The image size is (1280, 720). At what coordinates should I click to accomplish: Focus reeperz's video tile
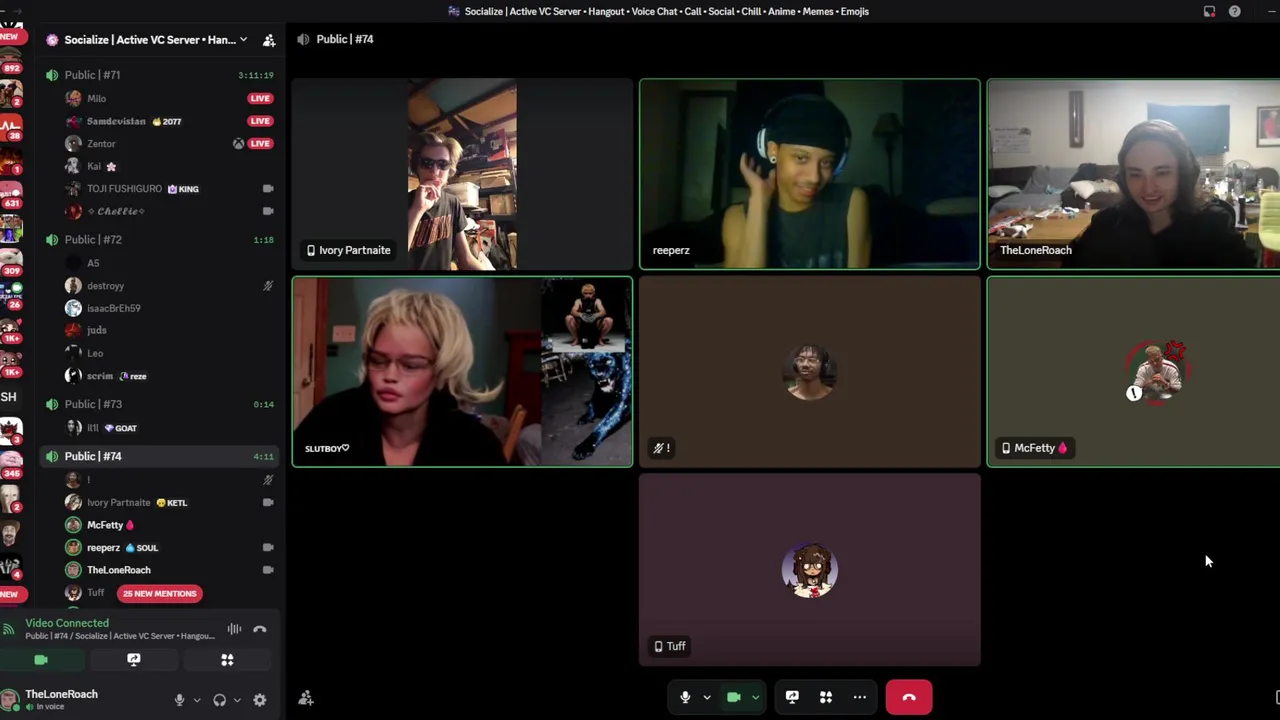pyautogui.click(x=810, y=174)
